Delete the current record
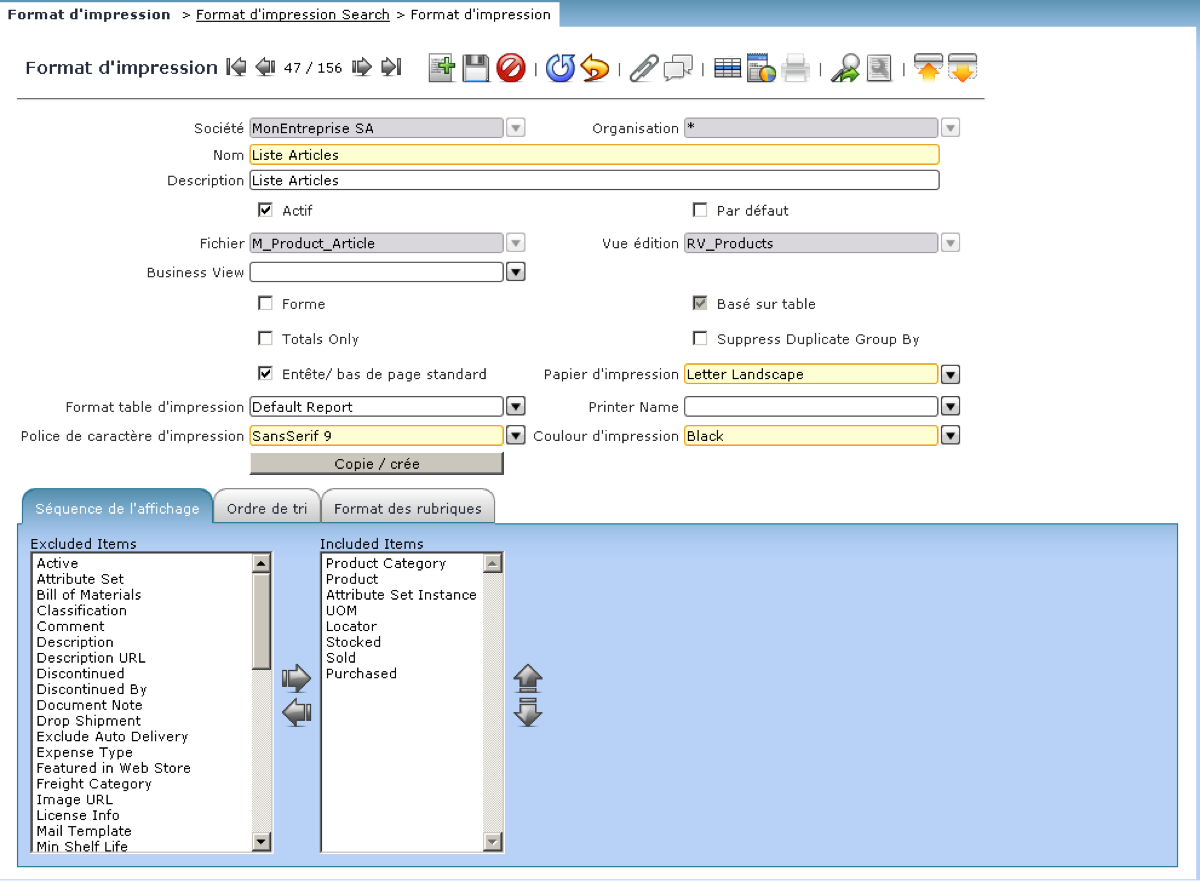The height and width of the screenshot is (881, 1200). [x=510, y=68]
